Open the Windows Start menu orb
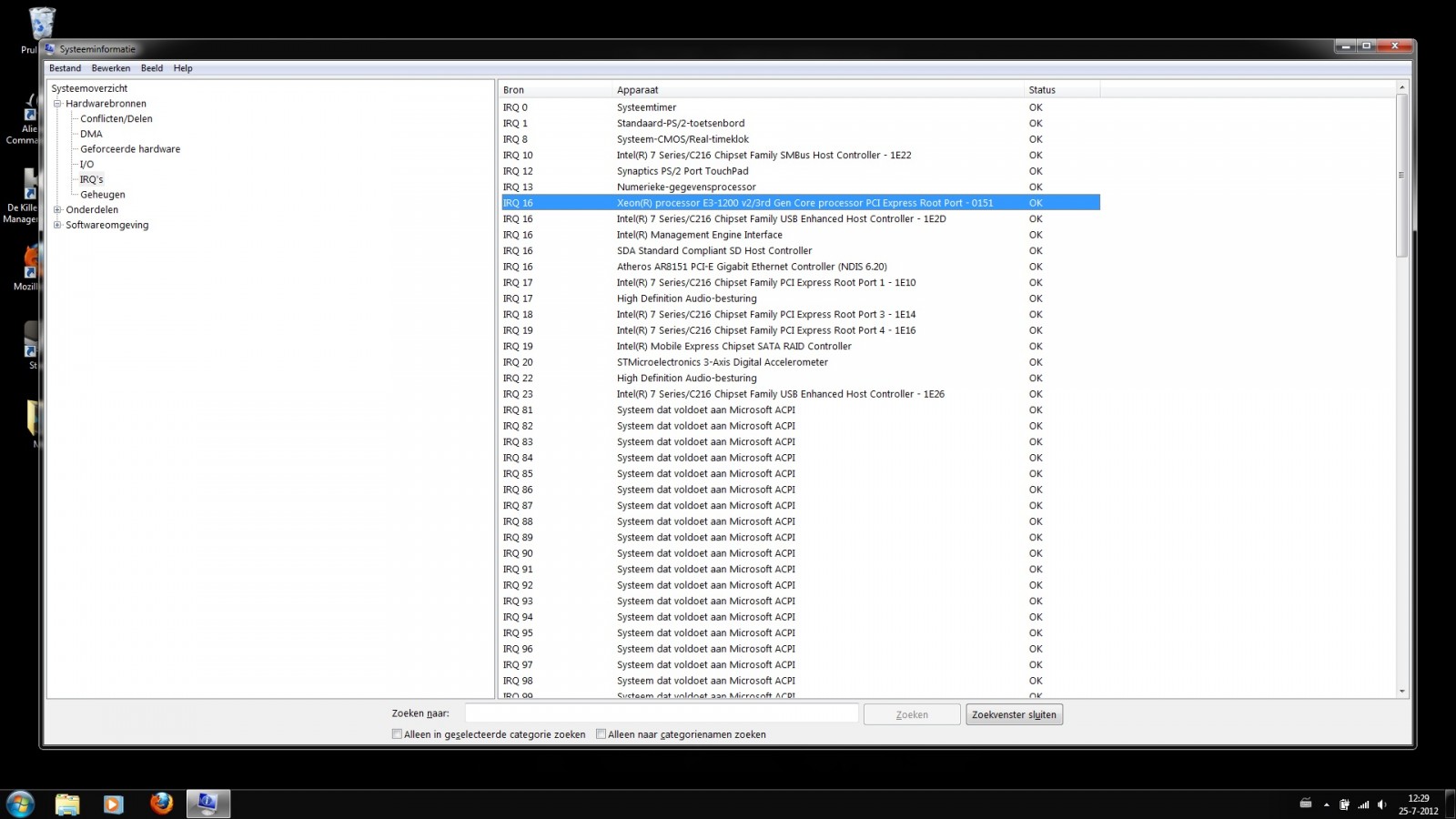 (x=20, y=804)
